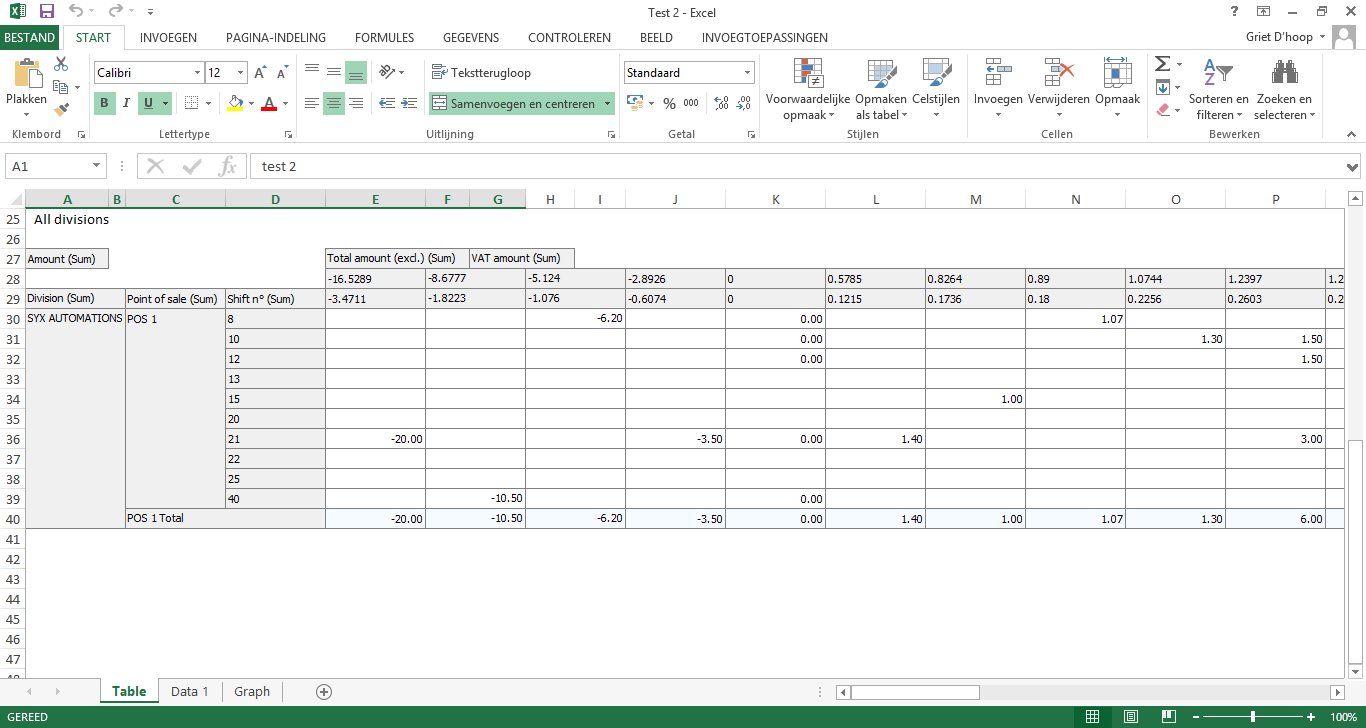Click the AutoSum sigma icon
Image resolution: width=1366 pixels, height=728 pixels.
[1162, 64]
